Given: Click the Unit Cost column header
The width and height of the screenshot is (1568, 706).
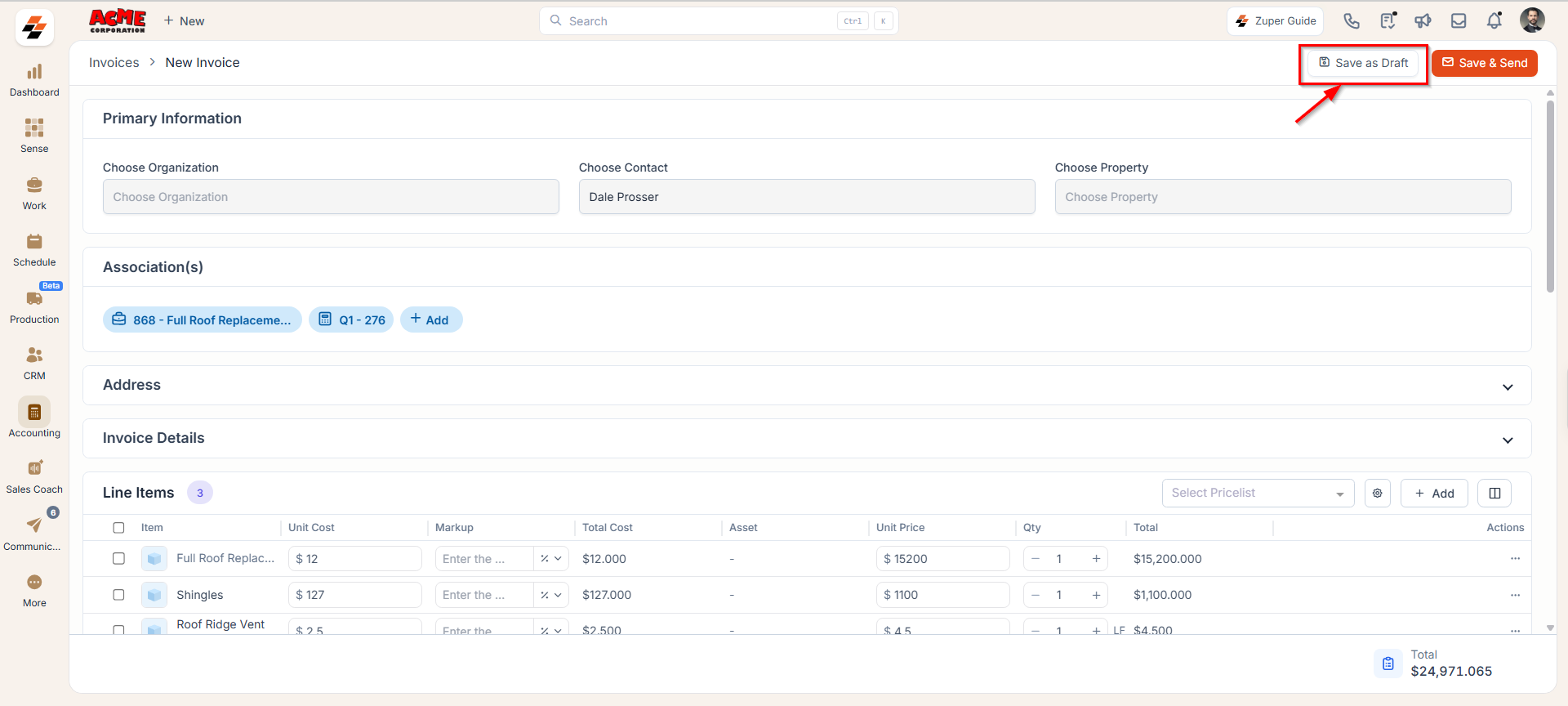Looking at the screenshot, I should tap(311, 528).
